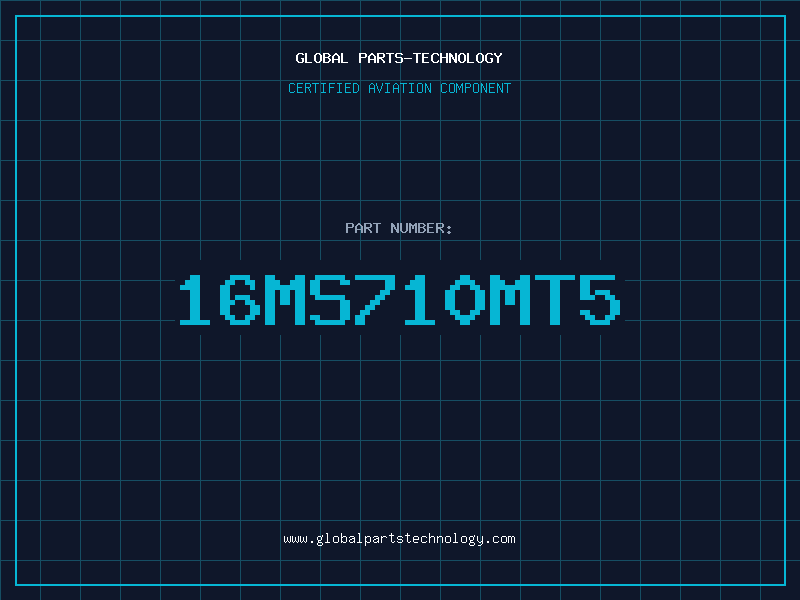Select the part number 16MS710MT5
This screenshot has width=800, height=600.
400,299
